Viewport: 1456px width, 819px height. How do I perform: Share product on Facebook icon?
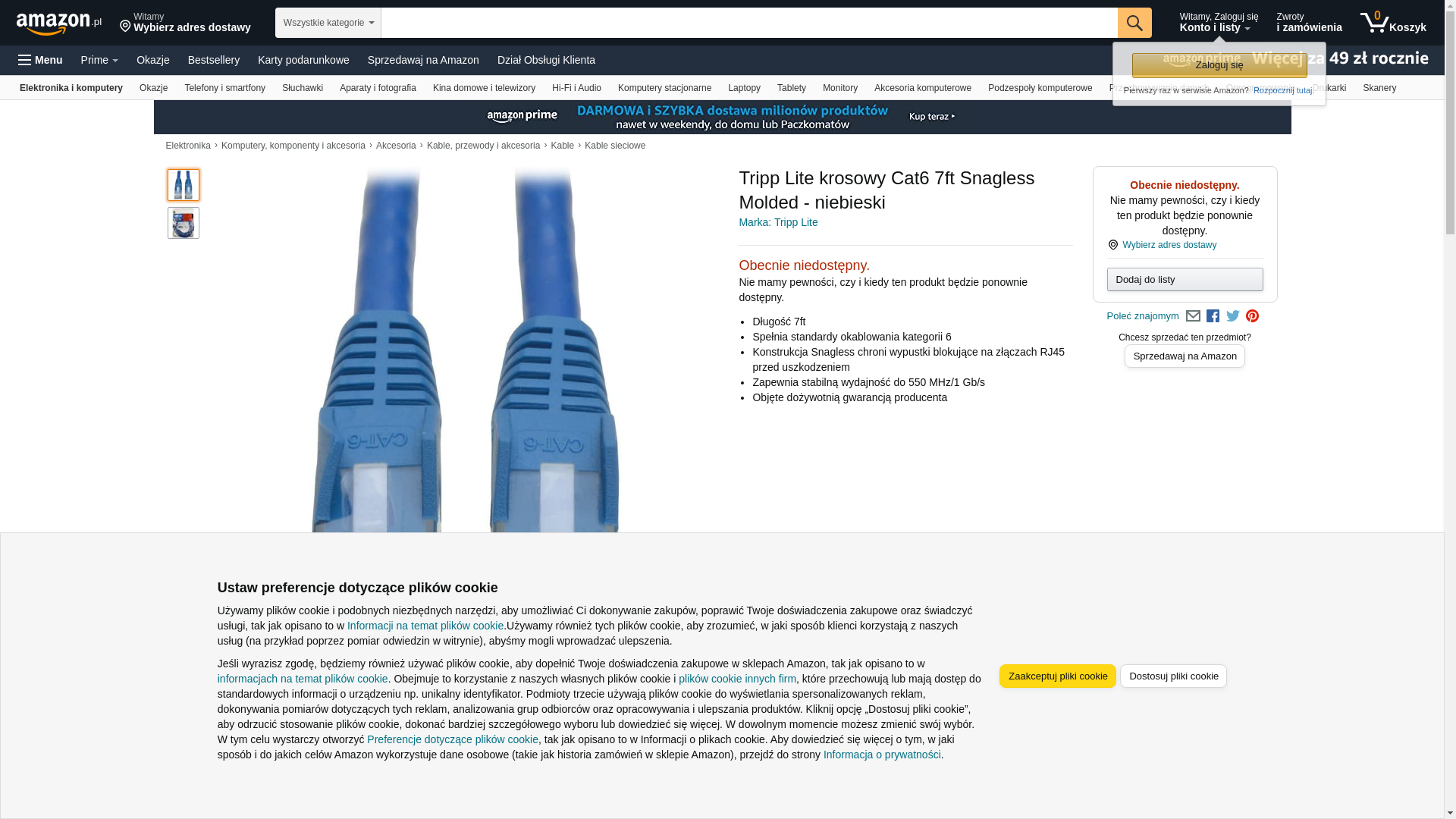(x=1213, y=316)
